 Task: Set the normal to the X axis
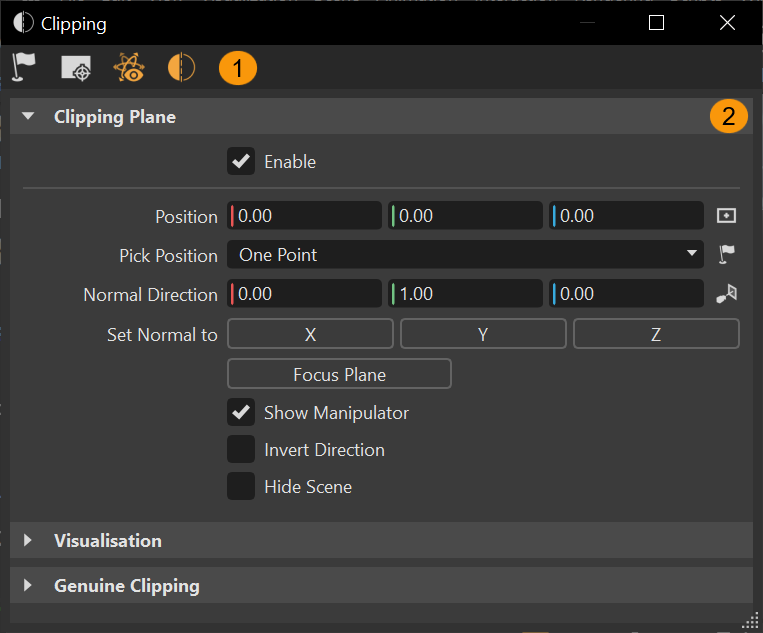310,334
